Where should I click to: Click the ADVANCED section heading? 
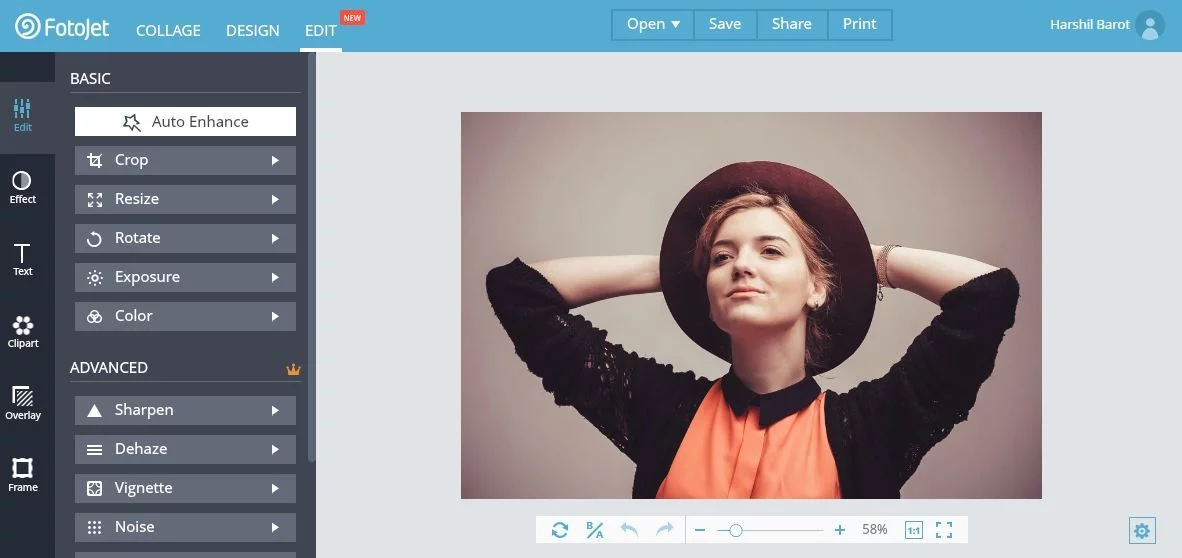pyautogui.click(x=109, y=368)
